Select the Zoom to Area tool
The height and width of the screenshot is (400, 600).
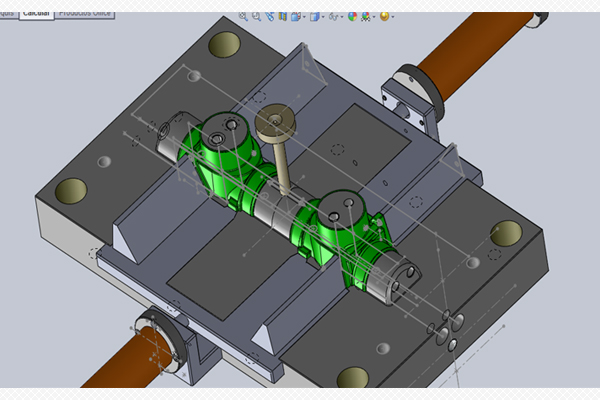(x=258, y=17)
